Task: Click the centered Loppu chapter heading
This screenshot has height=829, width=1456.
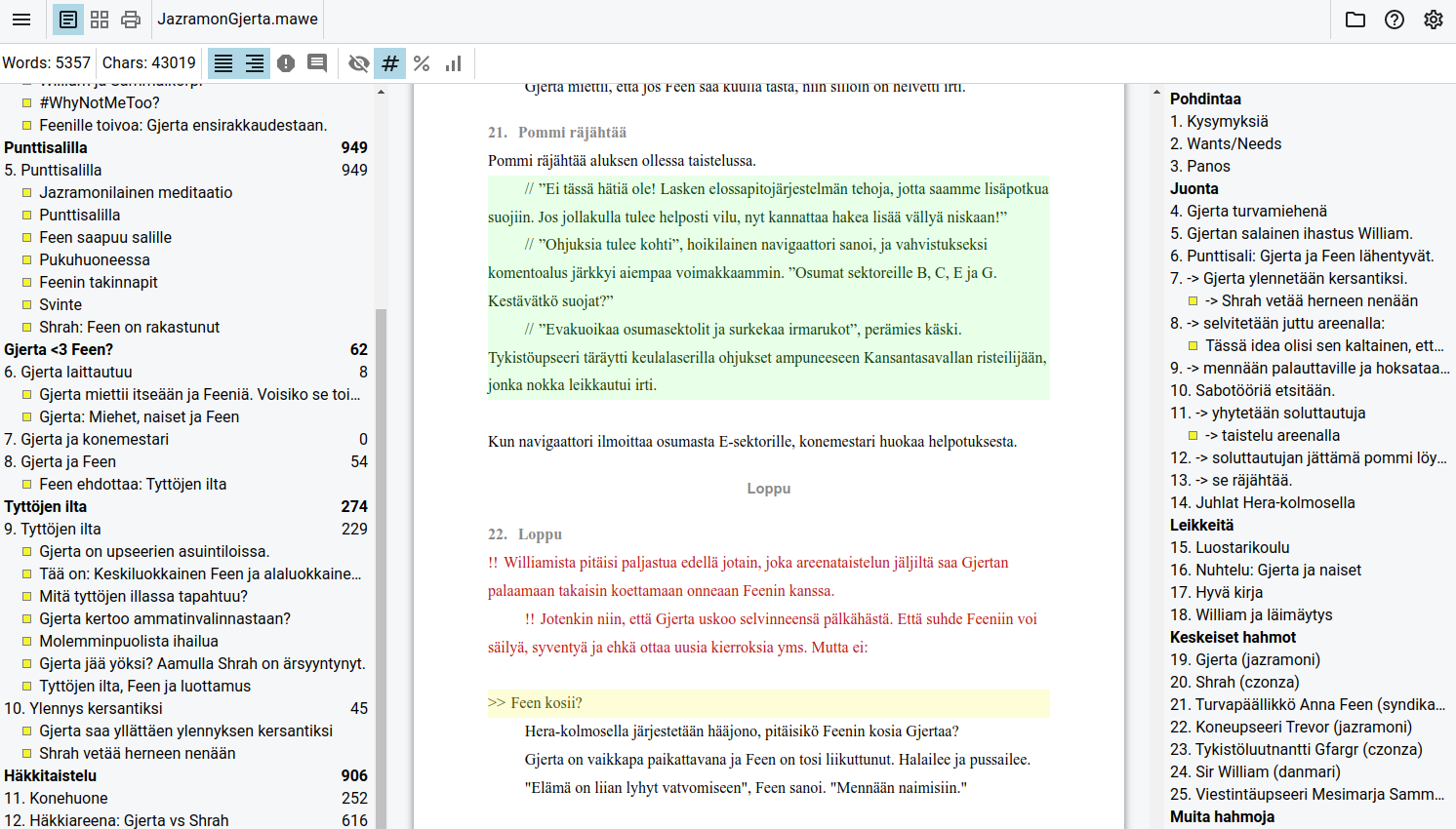Action: click(769, 489)
